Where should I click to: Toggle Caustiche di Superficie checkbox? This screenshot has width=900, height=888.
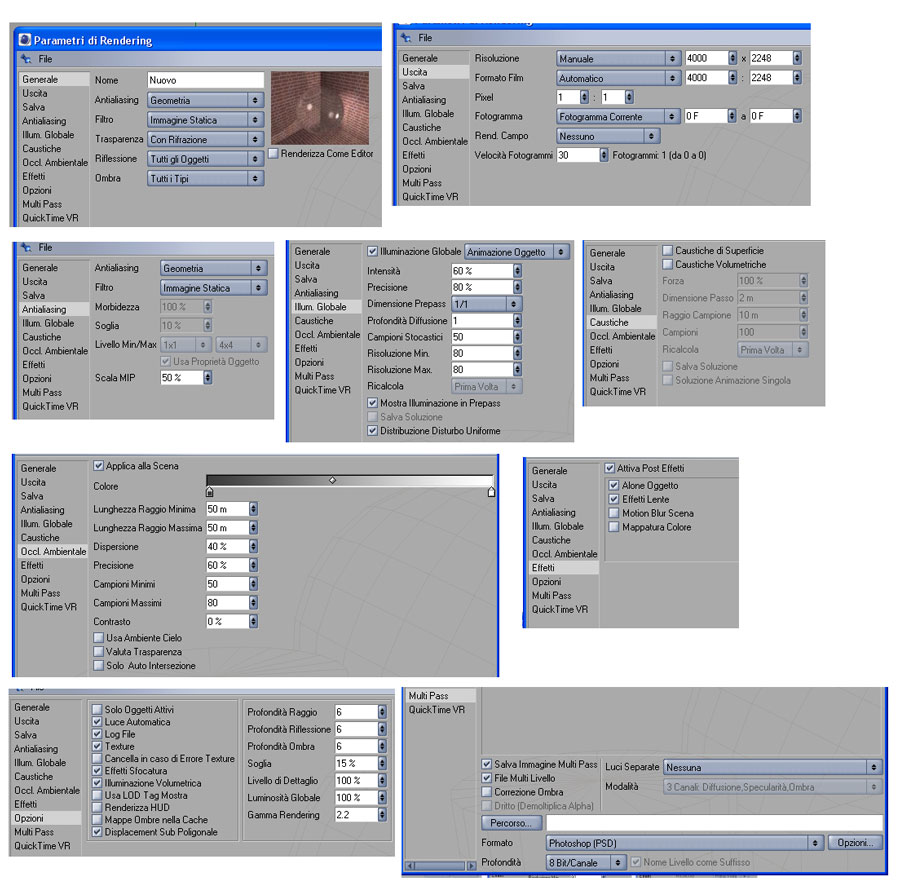[x=668, y=250]
